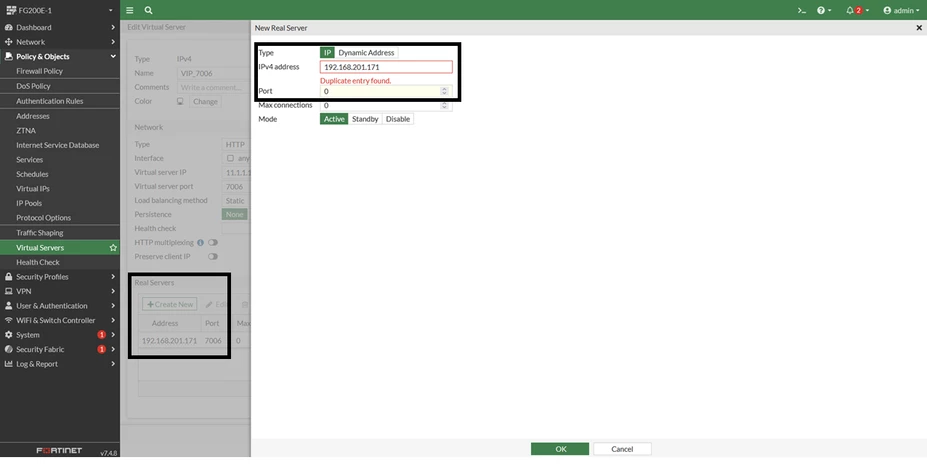Click the color swatch beside Change
The width and height of the screenshot is (927, 471).
[180, 102]
